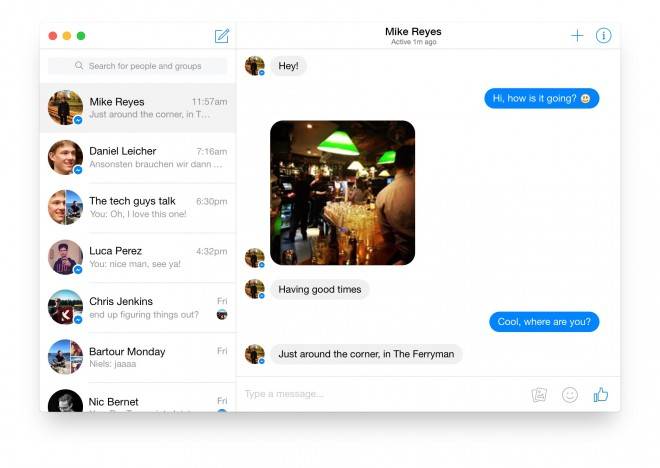
Task: Select The tech guys talk group chat
Action: click(x=138, y=207)
